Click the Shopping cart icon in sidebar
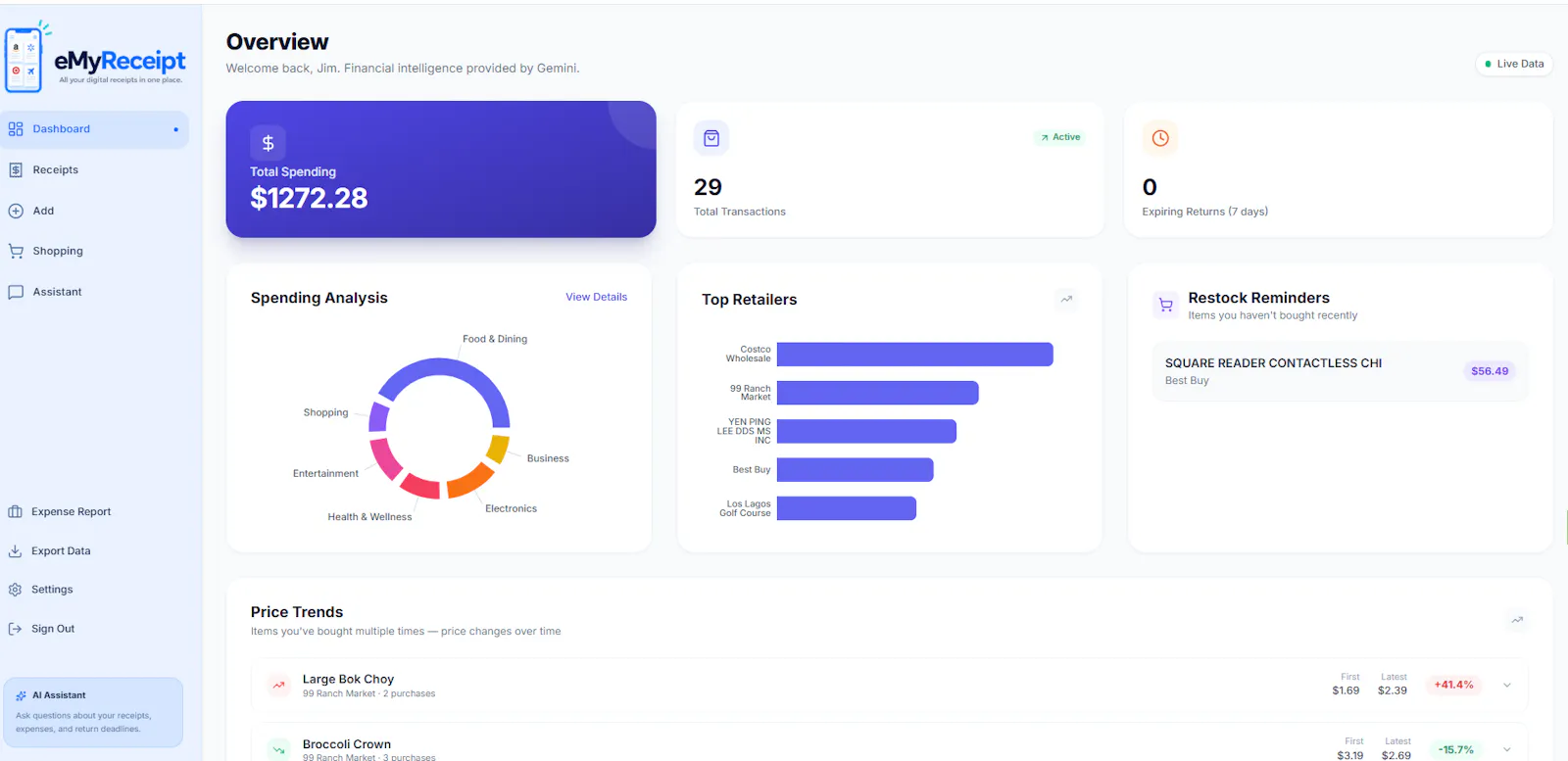This screenshot has height=761, width=1568. tap(16, 252)
